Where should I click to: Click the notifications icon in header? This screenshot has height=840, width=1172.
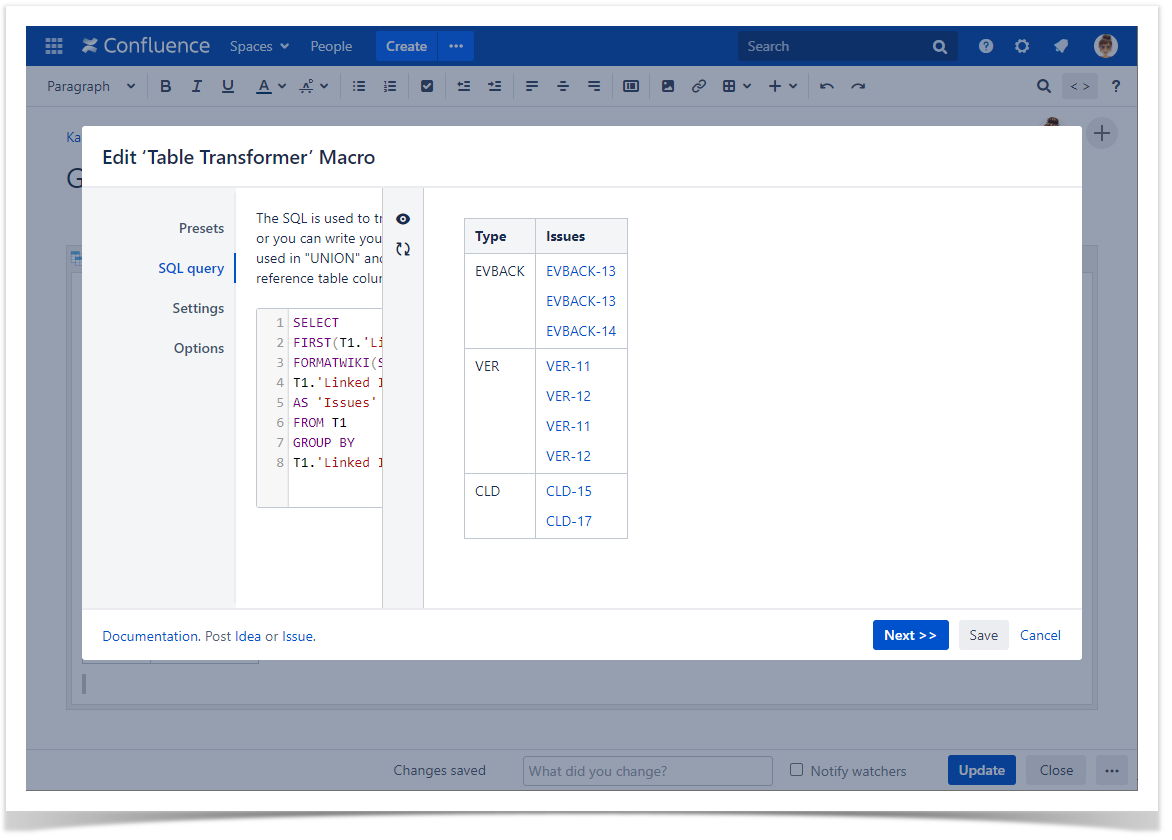(1061, 46)
